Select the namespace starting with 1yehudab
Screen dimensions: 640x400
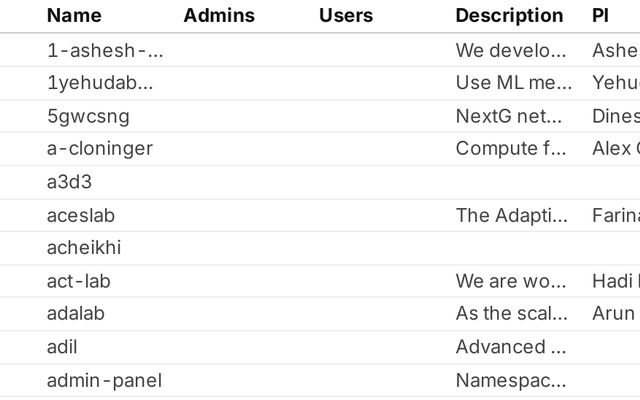coord(100,83)
